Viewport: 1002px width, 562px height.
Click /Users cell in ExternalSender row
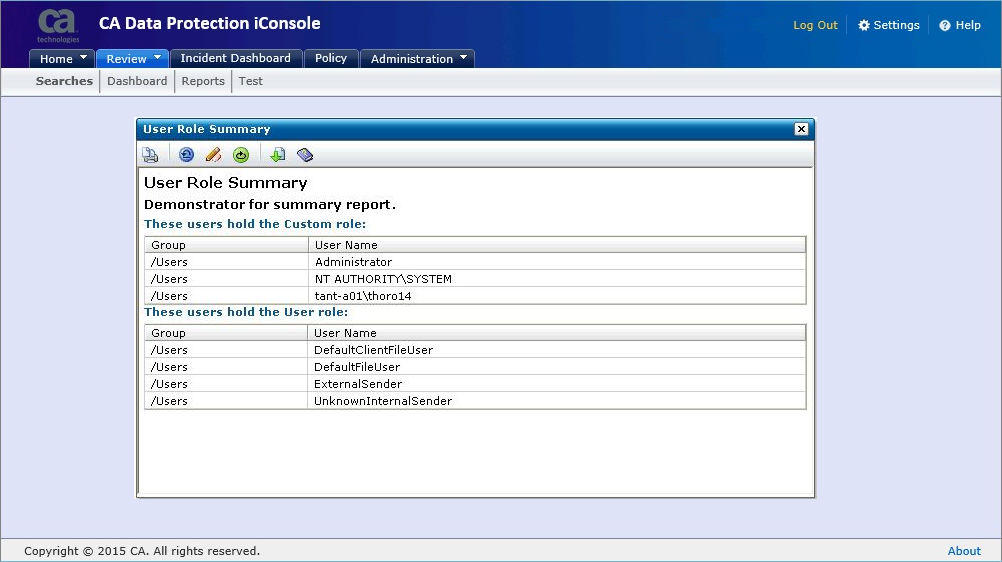coord(227,384)
